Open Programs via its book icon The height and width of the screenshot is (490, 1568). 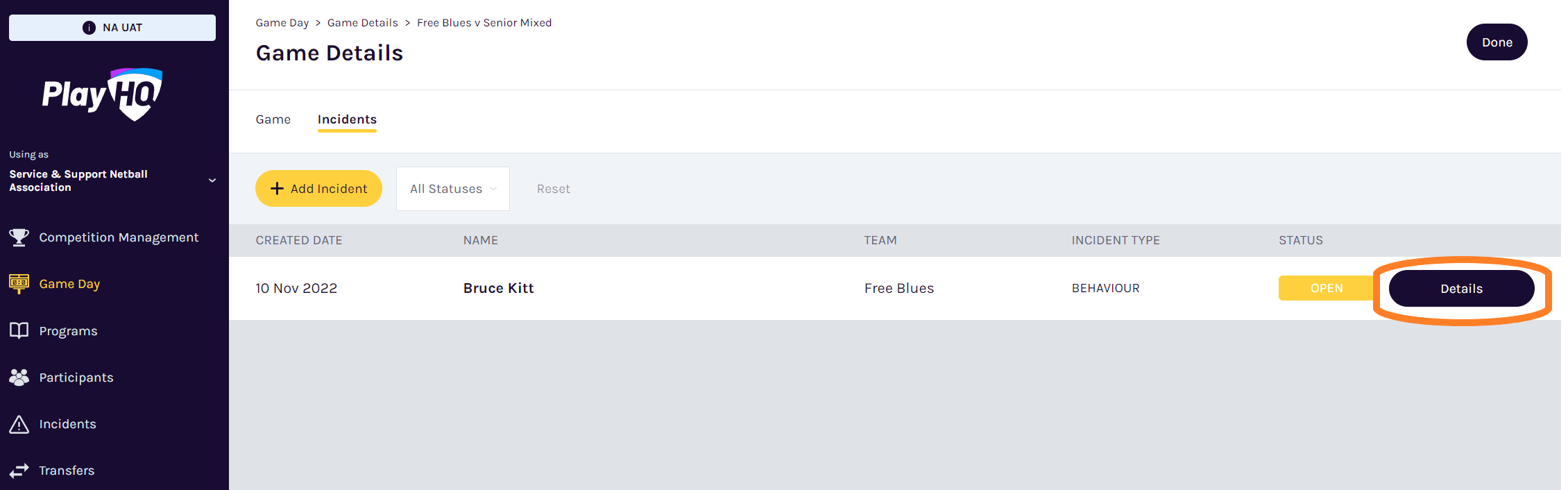(x=19, y=330)
